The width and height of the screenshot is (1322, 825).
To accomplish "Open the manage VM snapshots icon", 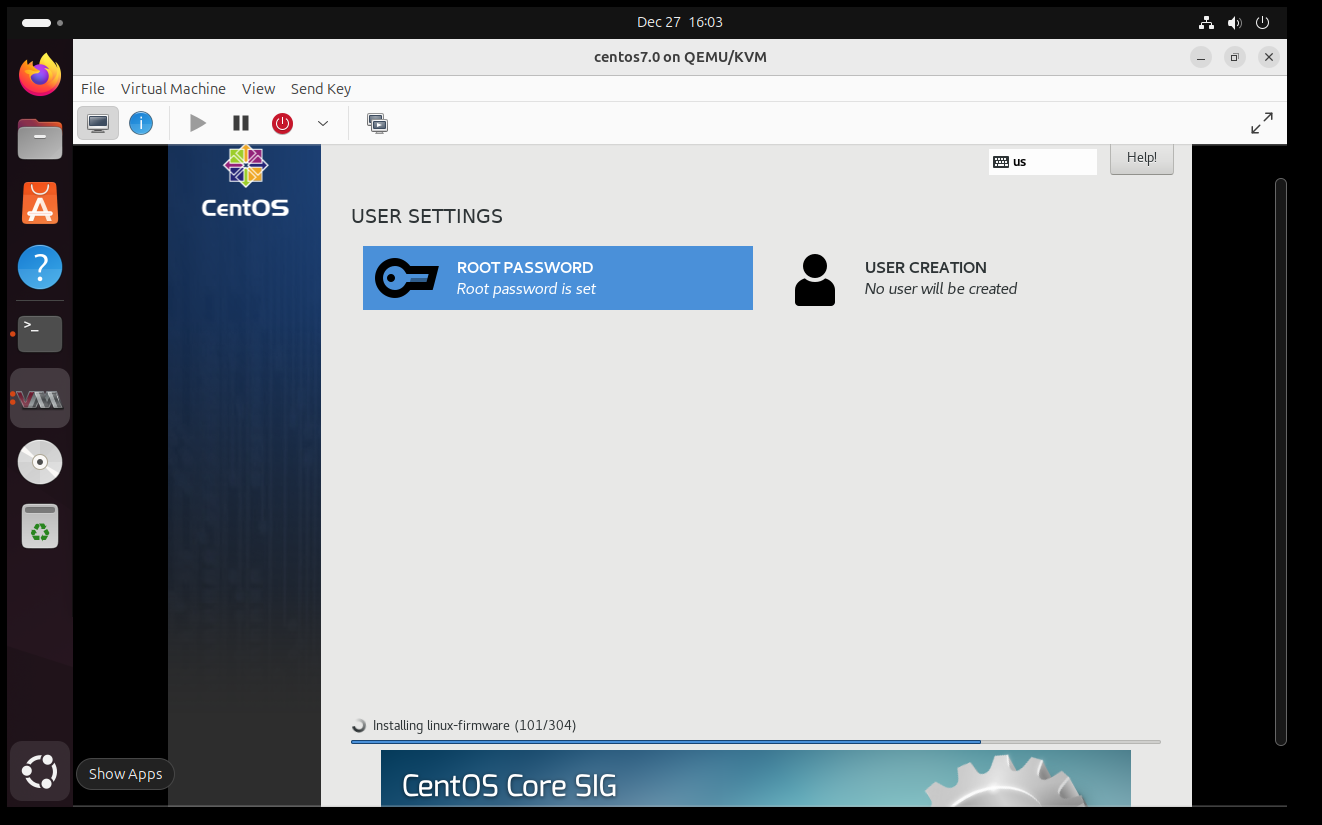I will click(377, 123).
